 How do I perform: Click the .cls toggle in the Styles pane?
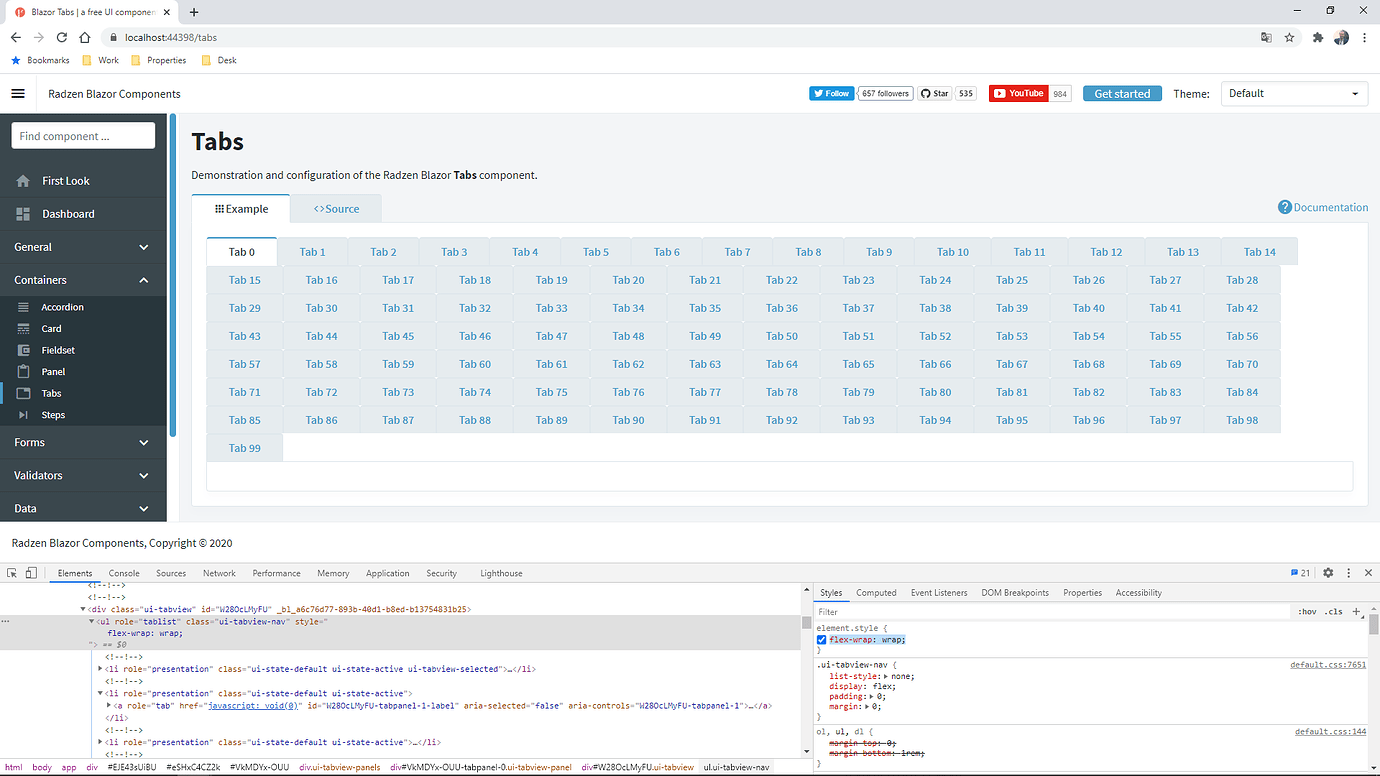[1333, 611]
